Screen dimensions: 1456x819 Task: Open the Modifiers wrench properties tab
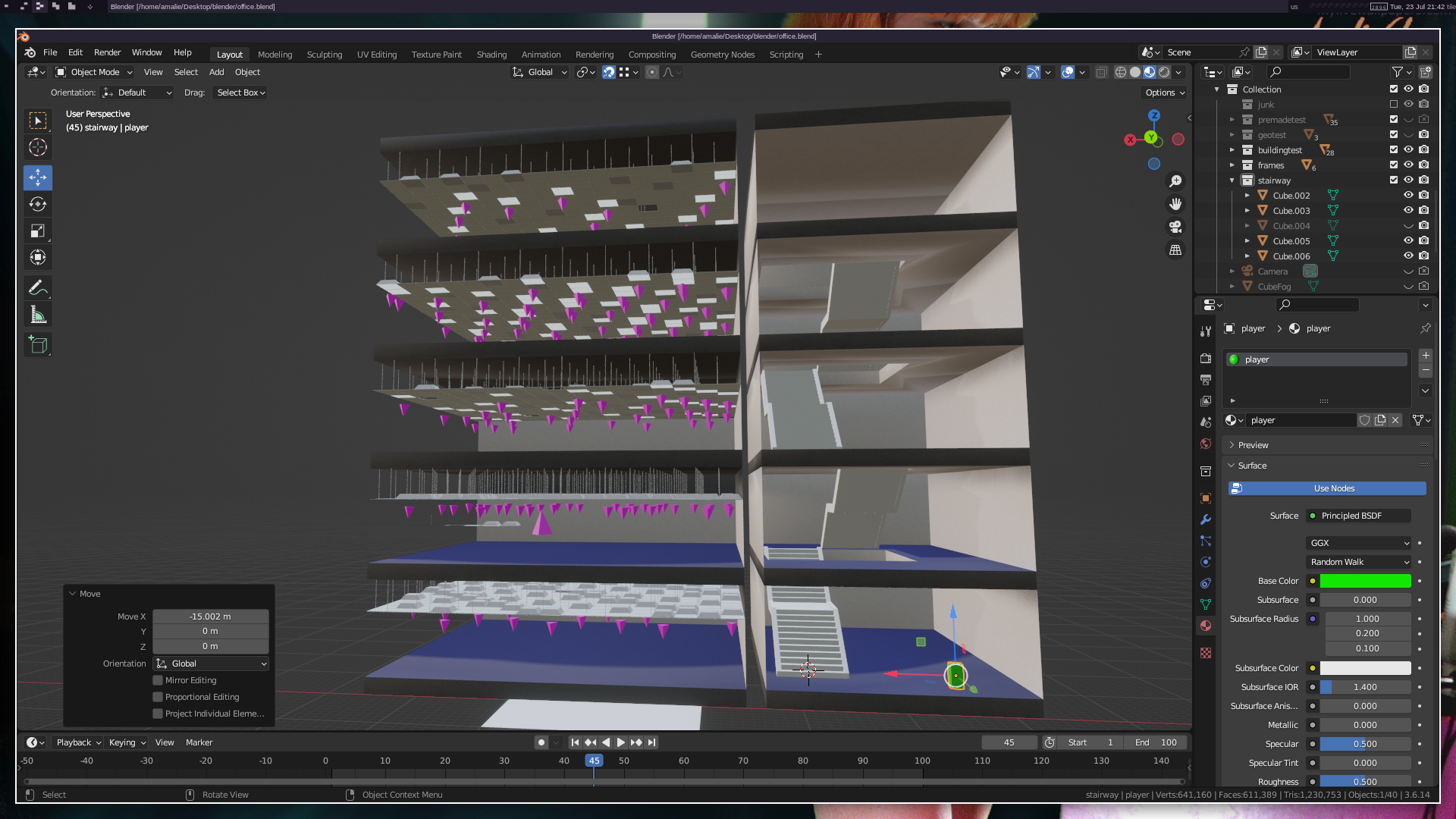[1206, 519]
